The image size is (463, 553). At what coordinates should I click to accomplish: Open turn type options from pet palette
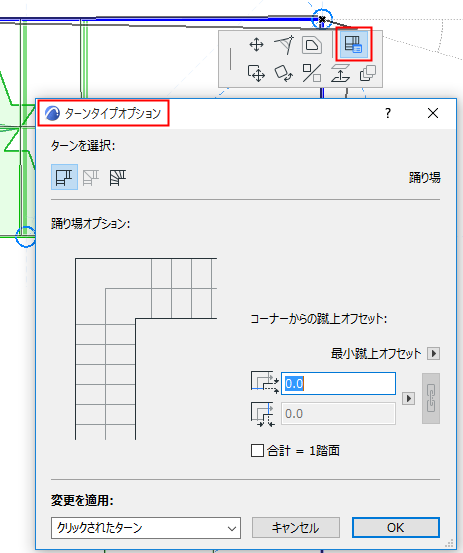[353, 44]
